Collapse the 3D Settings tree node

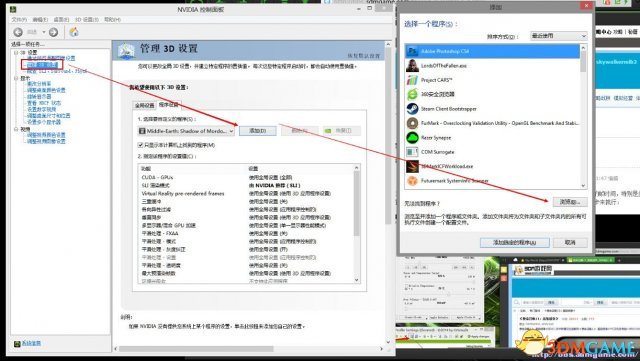[x=16, y=52]
